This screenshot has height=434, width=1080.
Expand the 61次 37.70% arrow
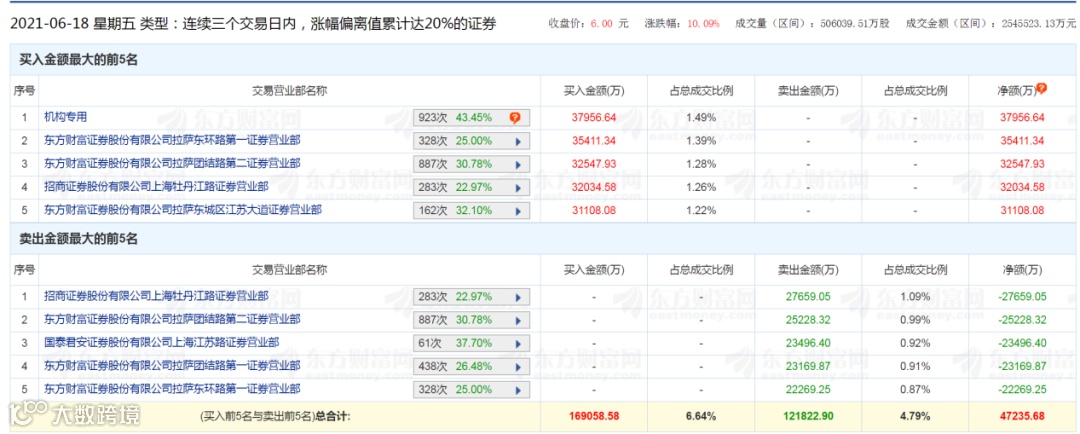click(518, 344)
